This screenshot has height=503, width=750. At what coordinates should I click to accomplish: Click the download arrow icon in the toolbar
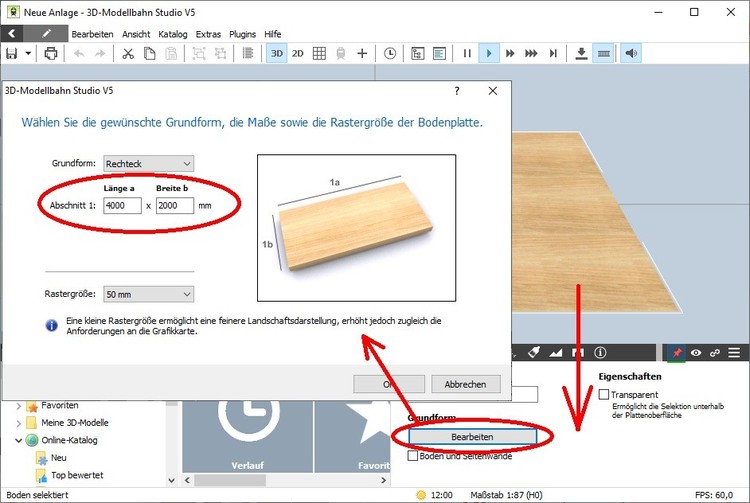click(581, 54)
